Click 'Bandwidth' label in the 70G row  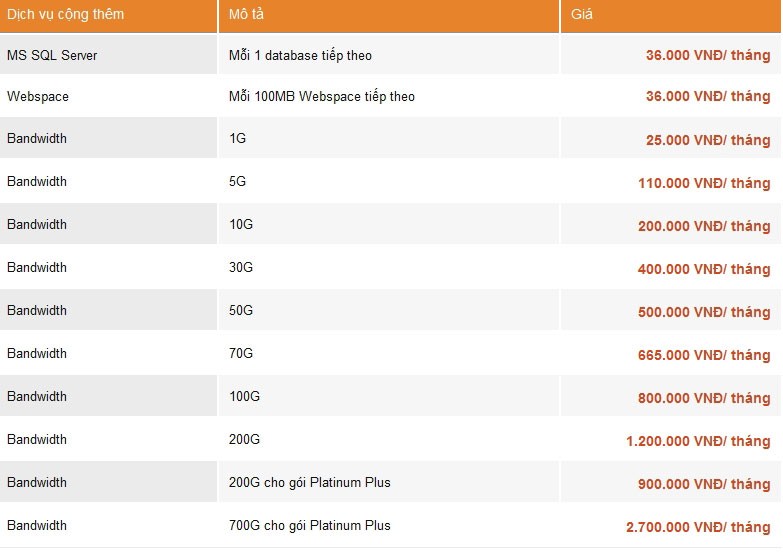point(37,353)
